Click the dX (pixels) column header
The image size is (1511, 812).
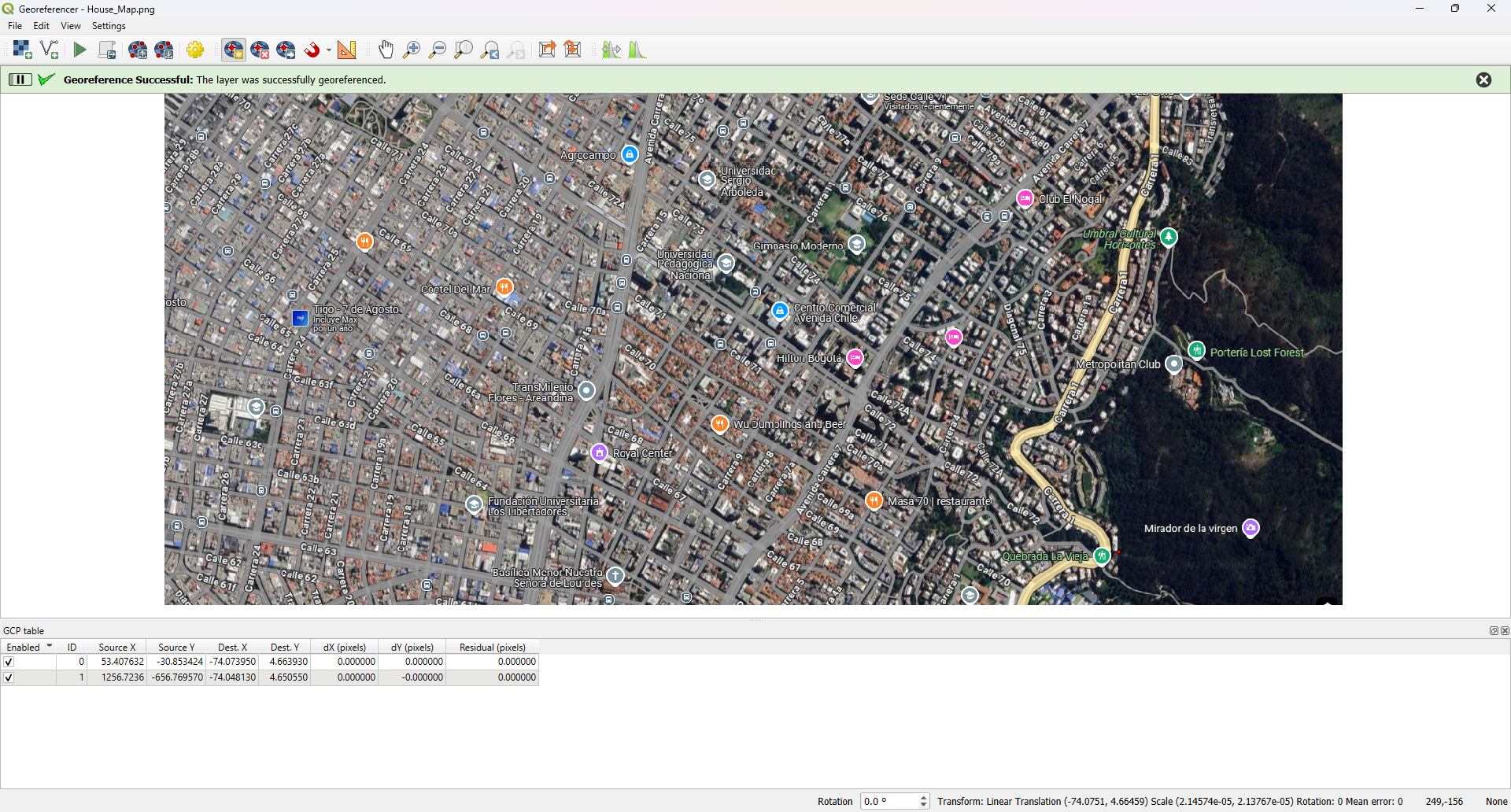point(345,648)
